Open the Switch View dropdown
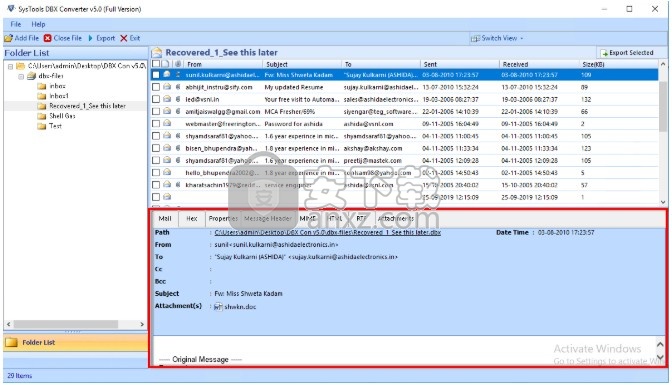This screenshot has width=672, height=385. coord(497,38)
